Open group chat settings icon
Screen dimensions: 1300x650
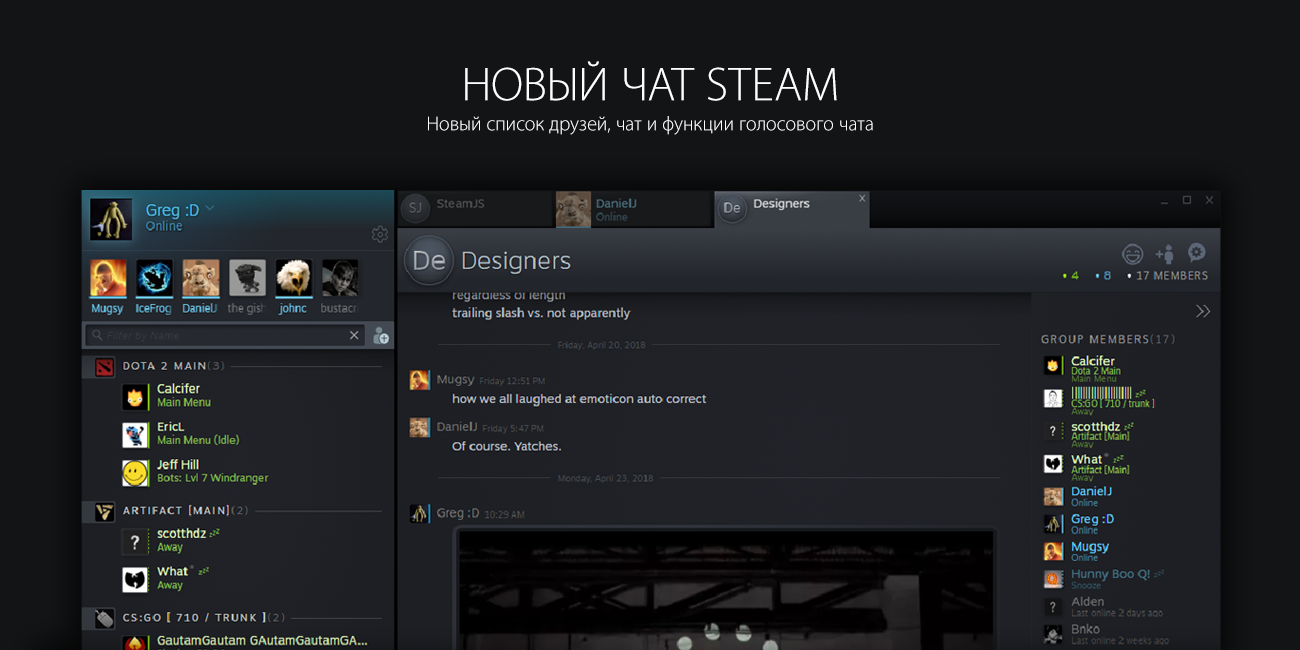[1196, 253]
